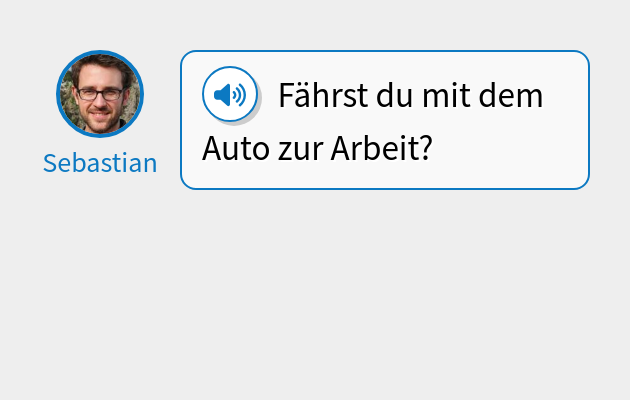Click the glasses in Sebastian's photo
This screenshot has height=400, width=630.
(100, 92)
